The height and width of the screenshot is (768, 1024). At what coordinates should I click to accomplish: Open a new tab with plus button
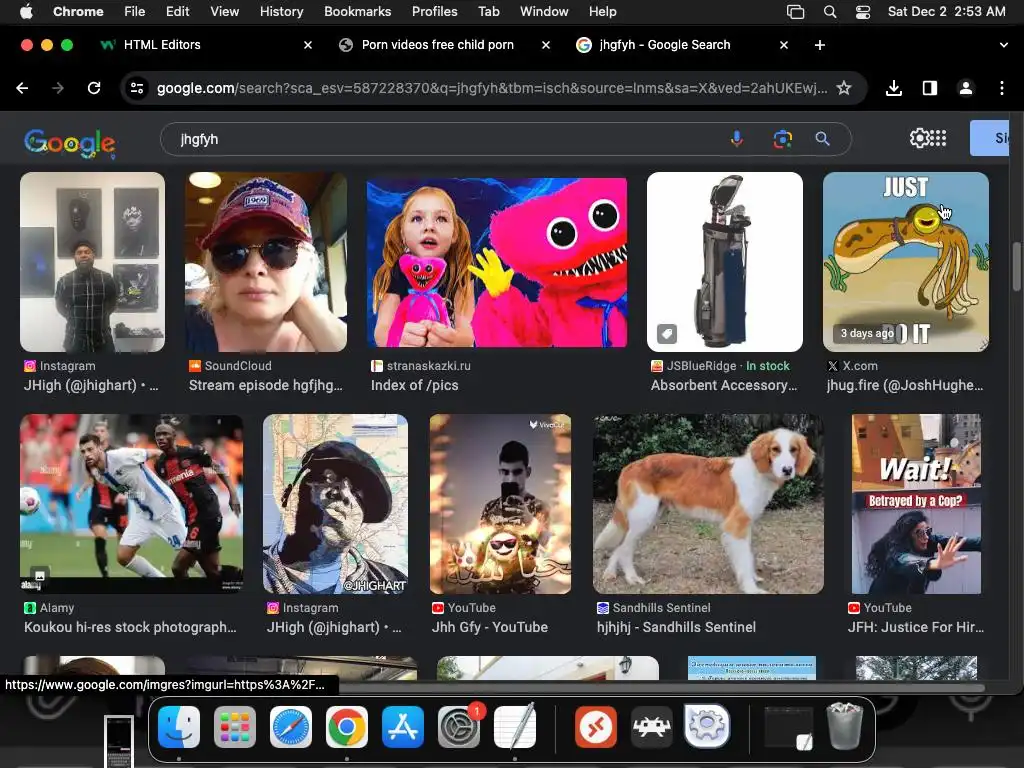pos(820,45)
